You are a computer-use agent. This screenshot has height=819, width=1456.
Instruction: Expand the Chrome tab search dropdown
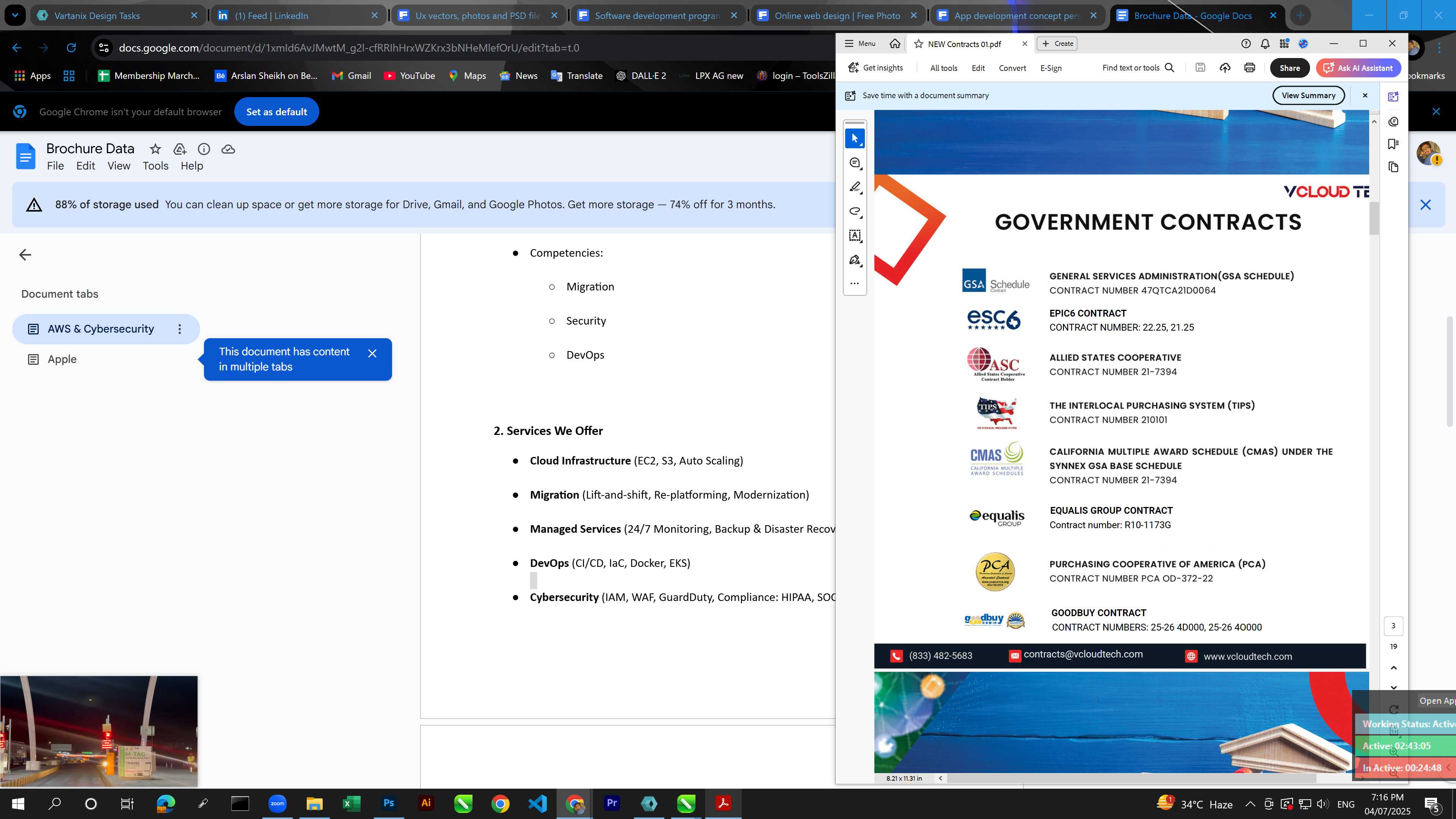(x=15, y=15)
